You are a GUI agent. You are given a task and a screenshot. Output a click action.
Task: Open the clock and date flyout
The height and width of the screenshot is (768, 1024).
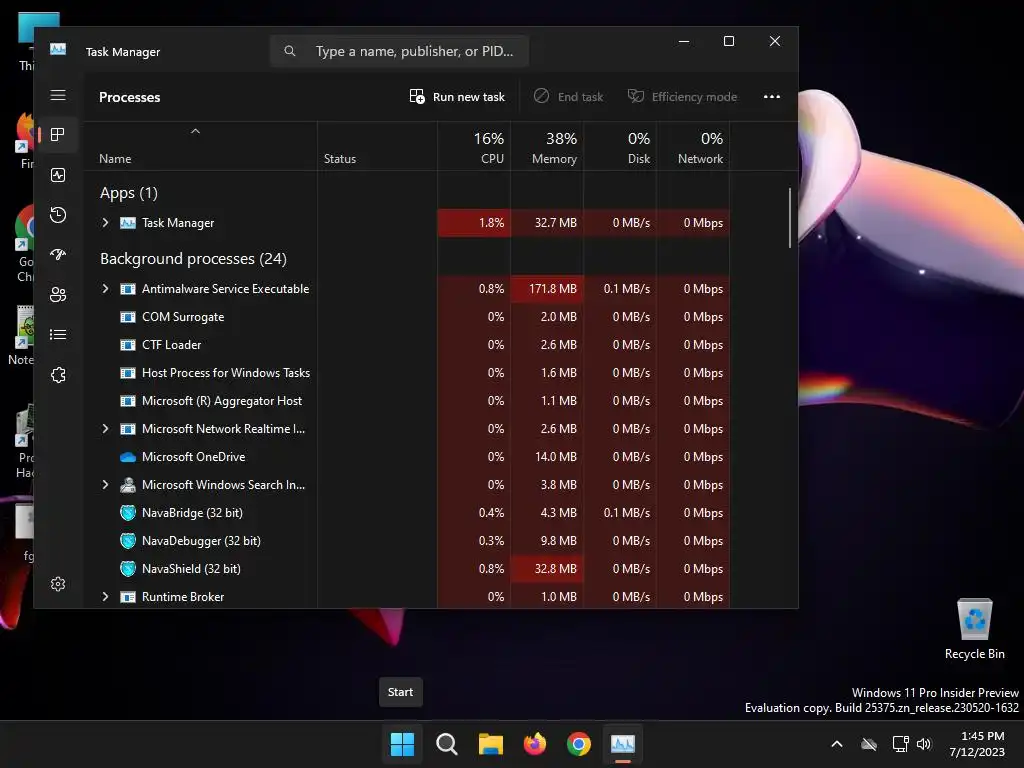tap(977, 744)
